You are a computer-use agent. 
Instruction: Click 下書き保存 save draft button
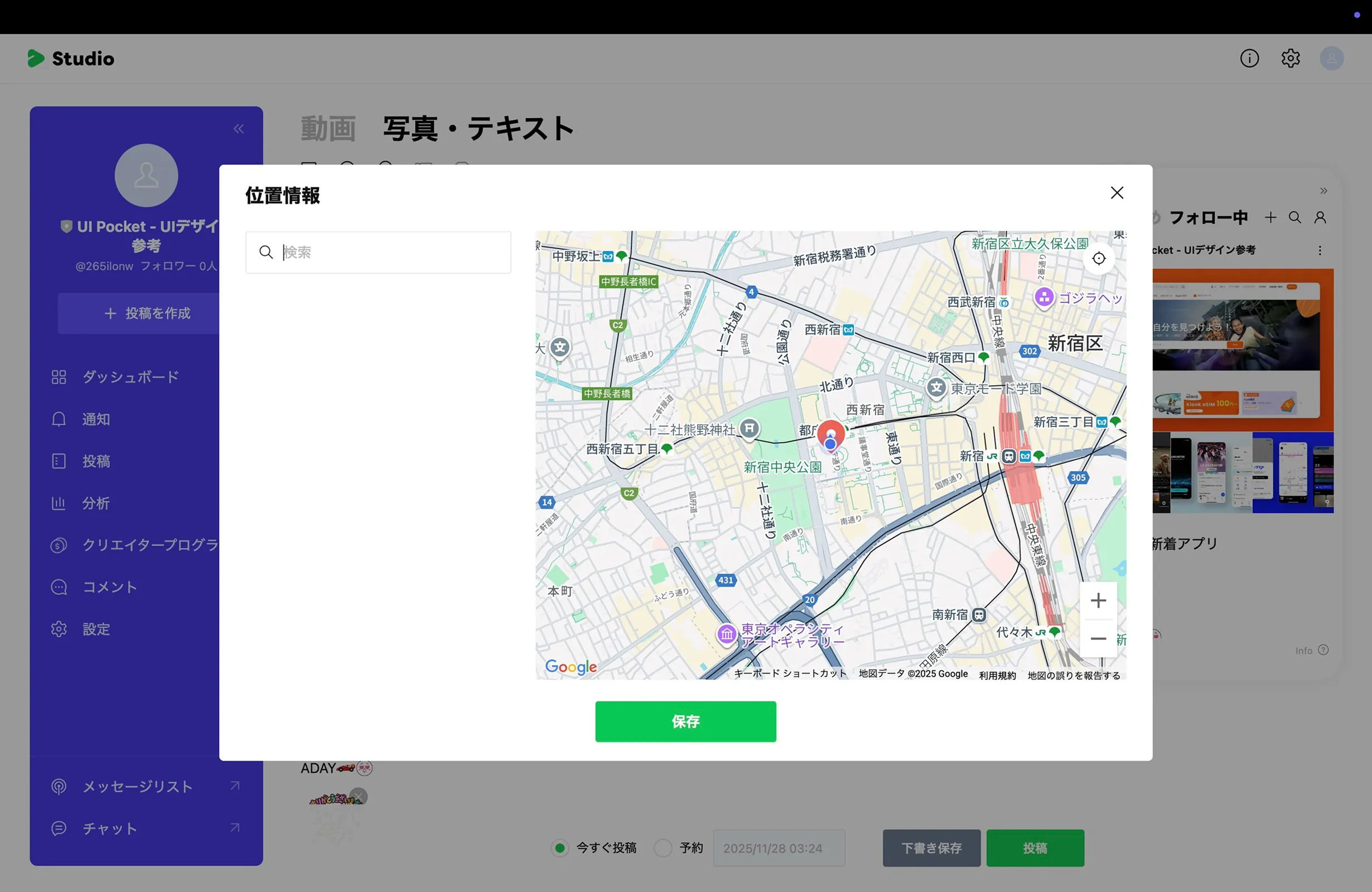point(931,847)
